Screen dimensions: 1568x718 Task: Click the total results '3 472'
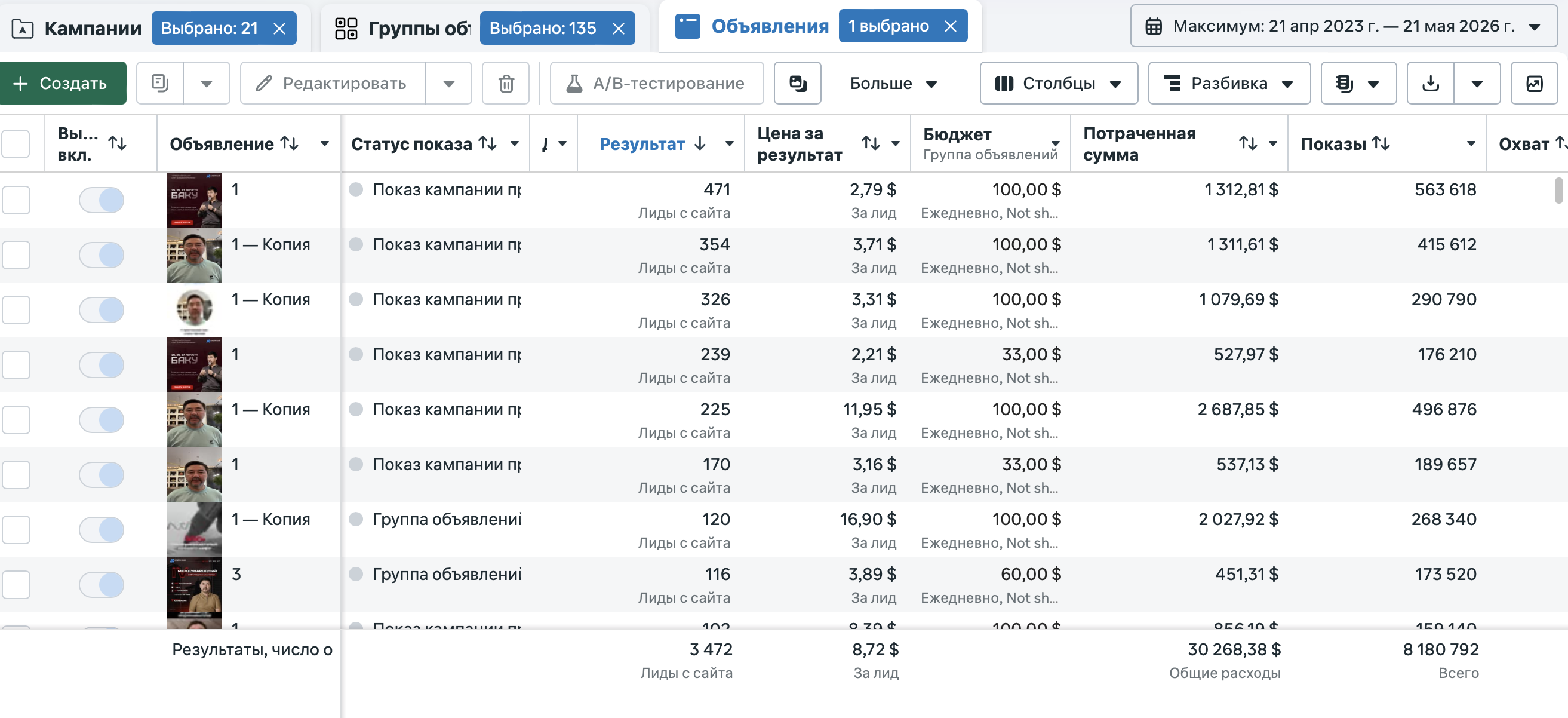coord(711,649)
